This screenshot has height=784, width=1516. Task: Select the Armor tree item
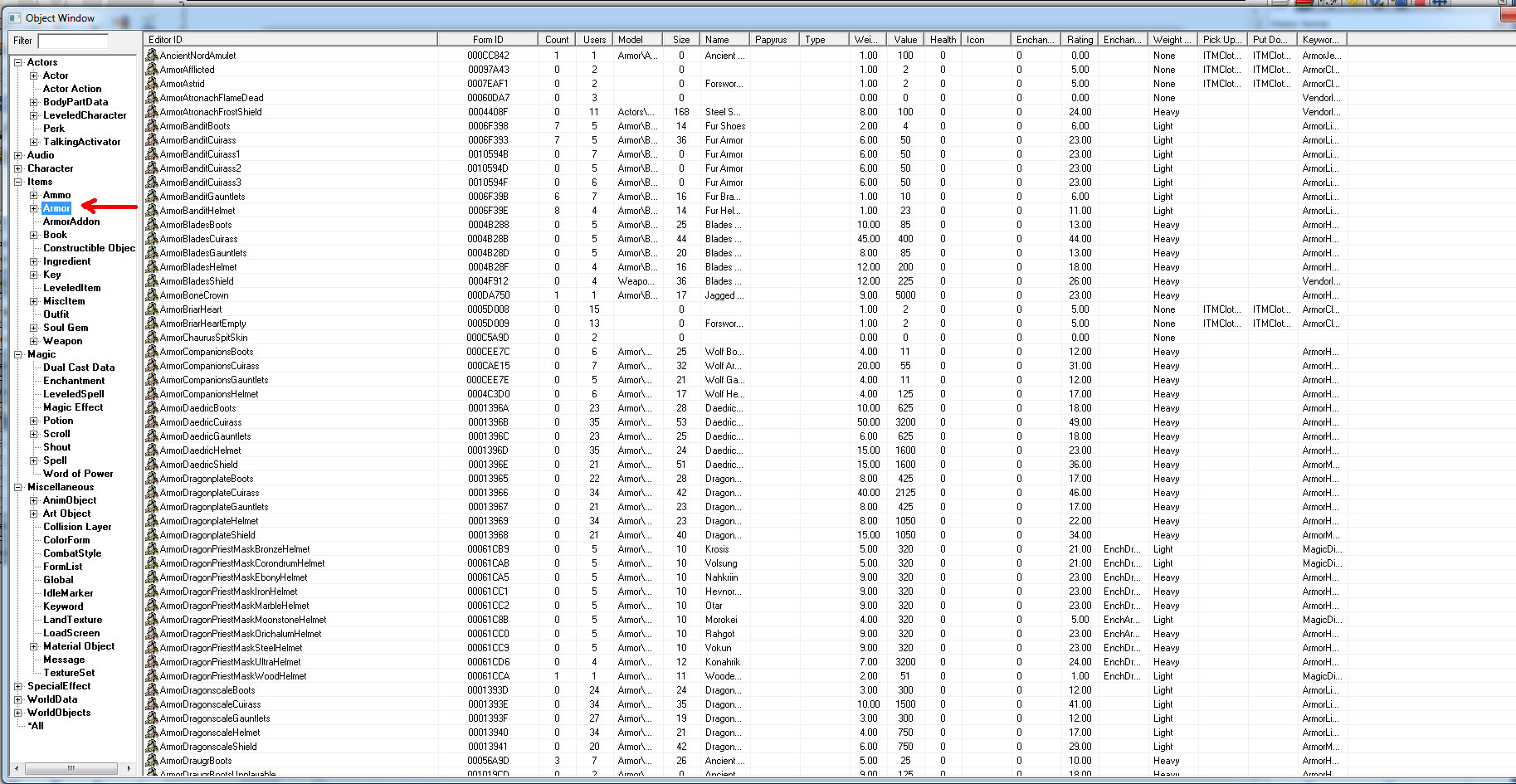click(x=56, y=208)
